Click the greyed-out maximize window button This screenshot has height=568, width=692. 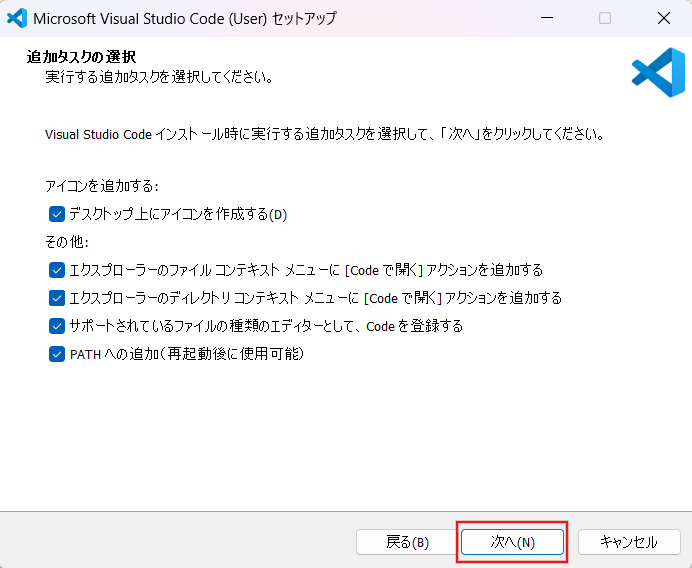pos(604,18)
